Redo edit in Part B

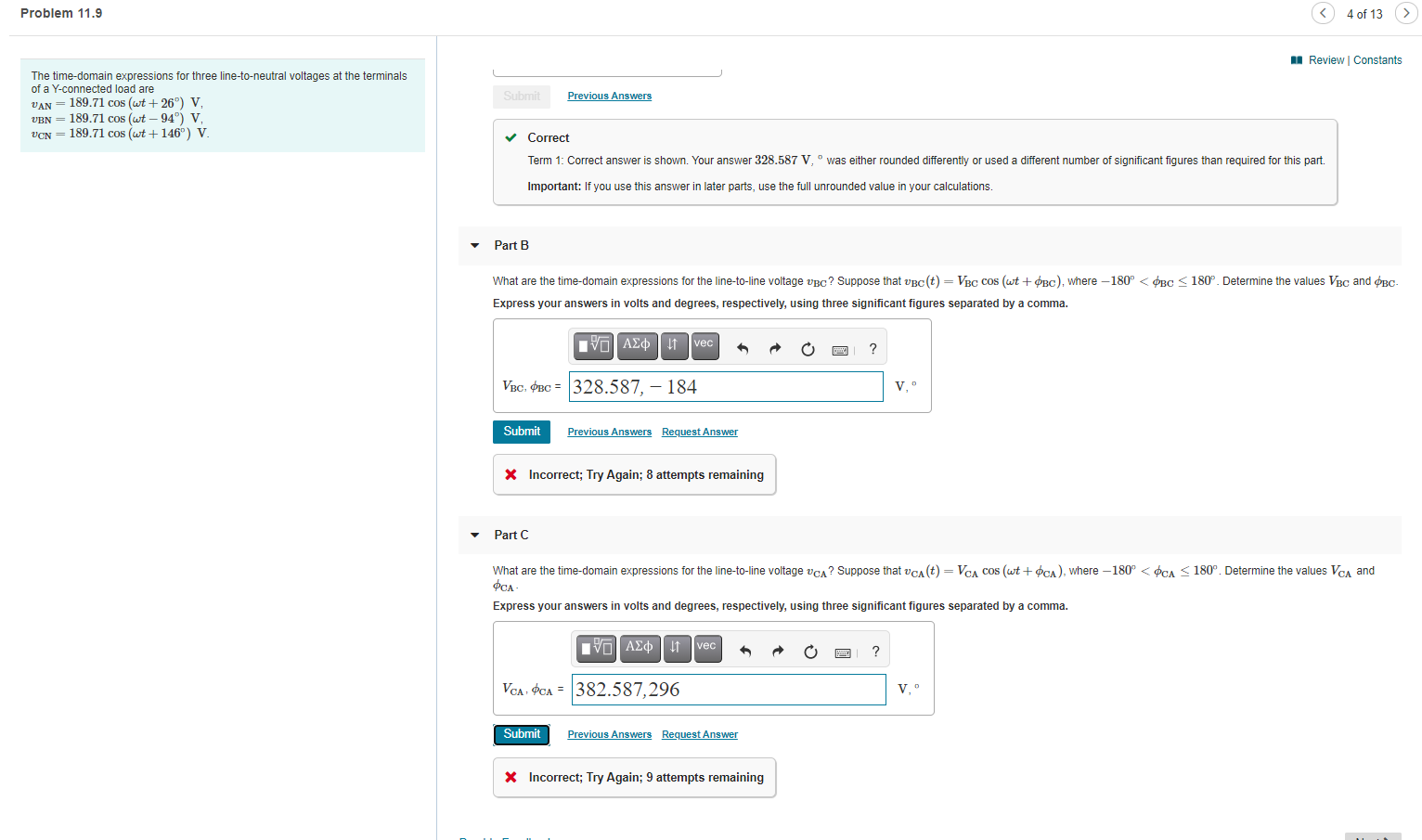(x=775, y=349)
